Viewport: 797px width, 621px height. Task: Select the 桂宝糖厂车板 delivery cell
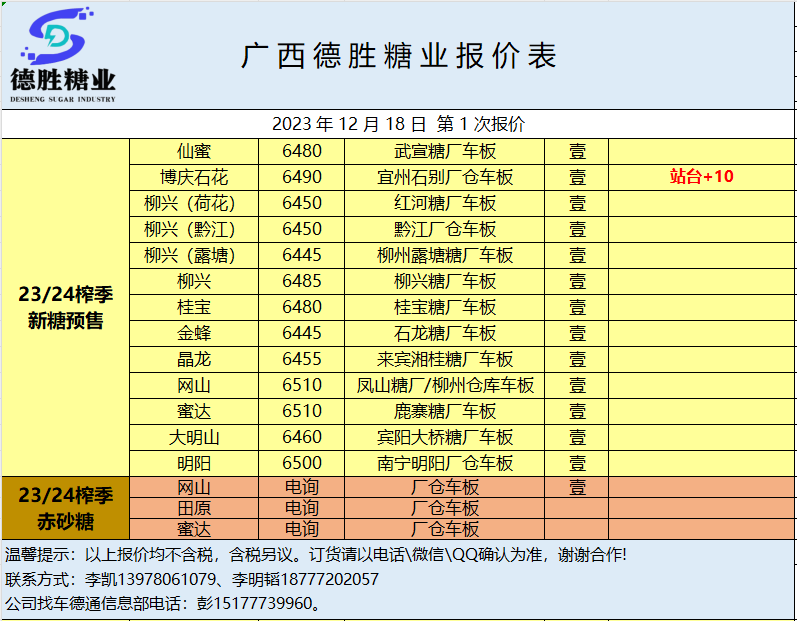coord(444,308)
